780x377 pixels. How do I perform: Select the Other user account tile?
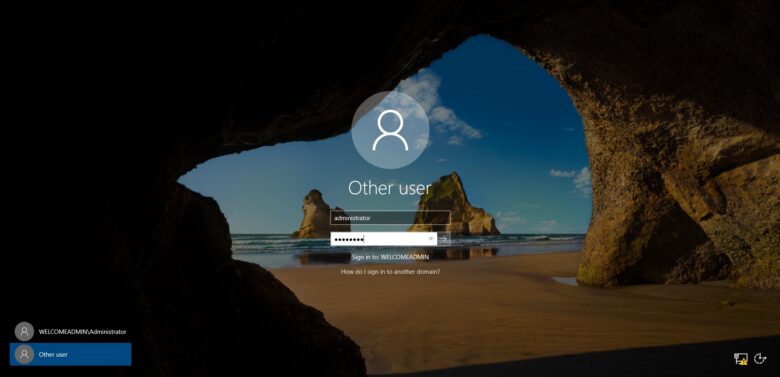[x=70, y=354]
